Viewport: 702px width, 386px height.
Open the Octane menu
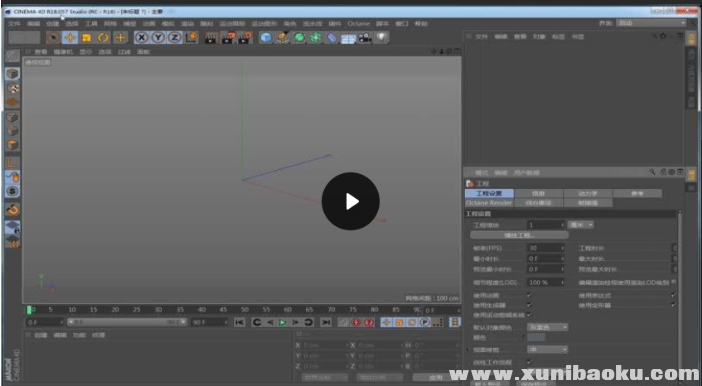(359, 23)
